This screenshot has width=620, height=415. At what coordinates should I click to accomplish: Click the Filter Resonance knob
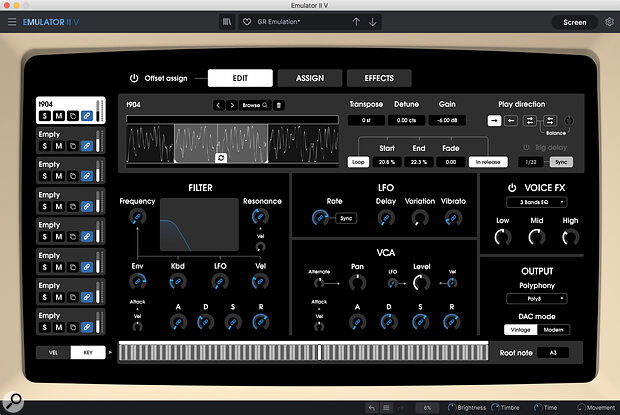pos(260,217)
